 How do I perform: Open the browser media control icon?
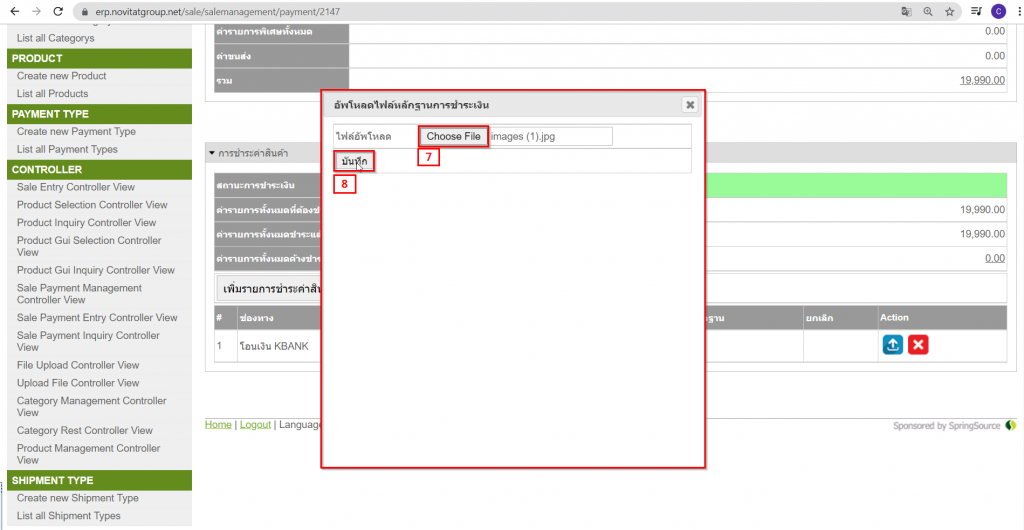(x=977, y=11)
